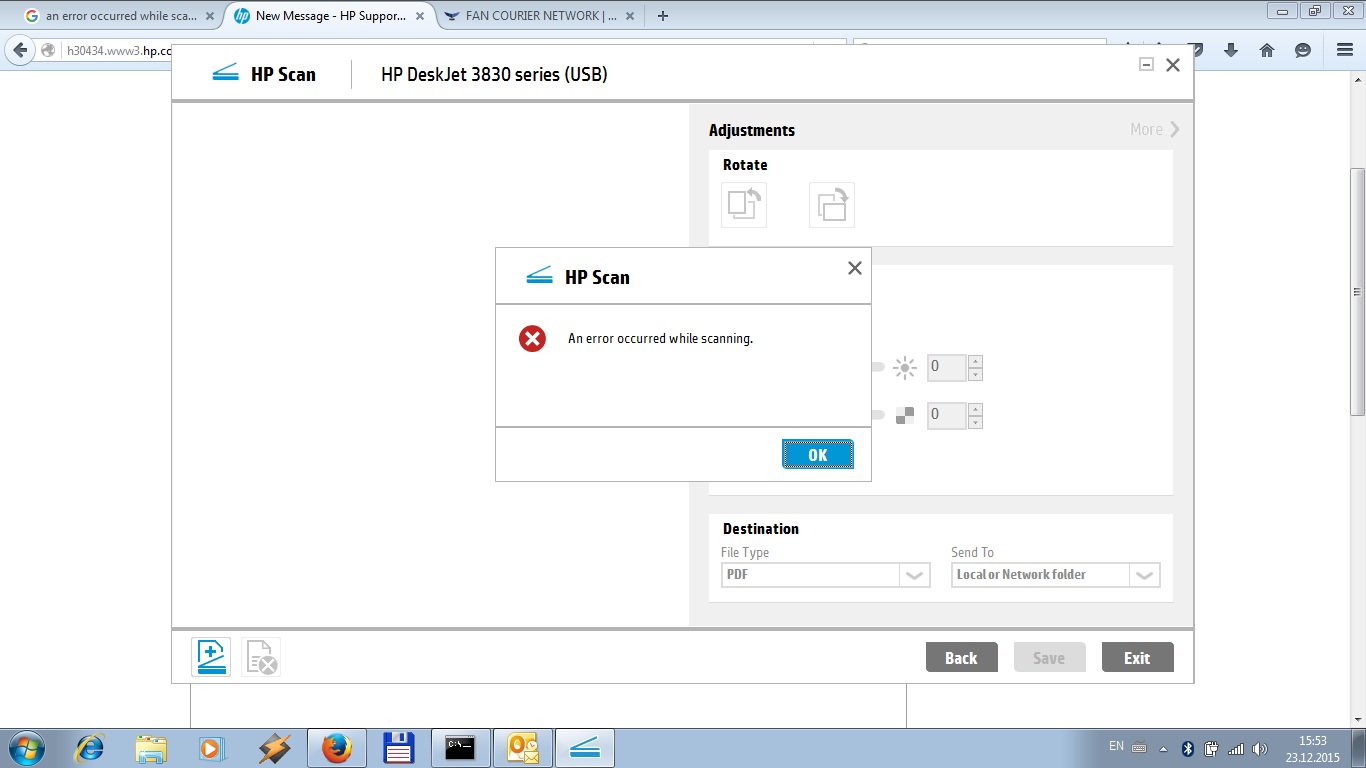Increase the brightness value
Viewport: 1366px width, 768px height.
click(x=976, y=361)
